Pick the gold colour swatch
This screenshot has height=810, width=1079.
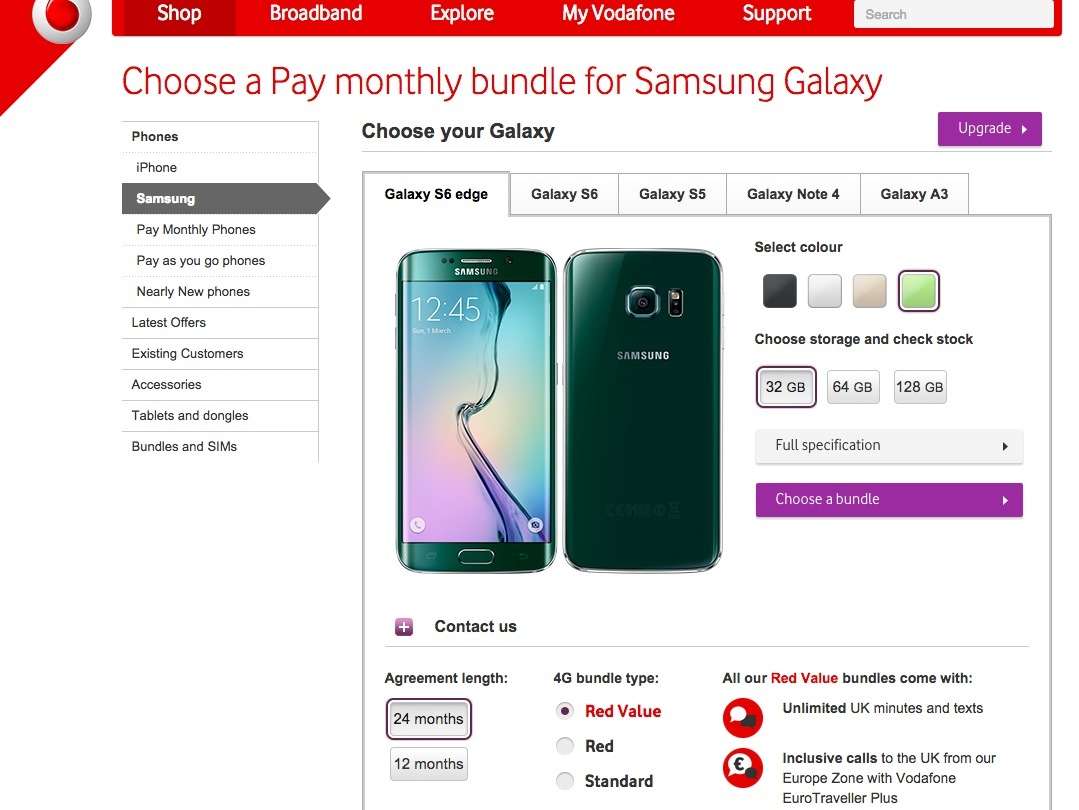tap(869, 291)
